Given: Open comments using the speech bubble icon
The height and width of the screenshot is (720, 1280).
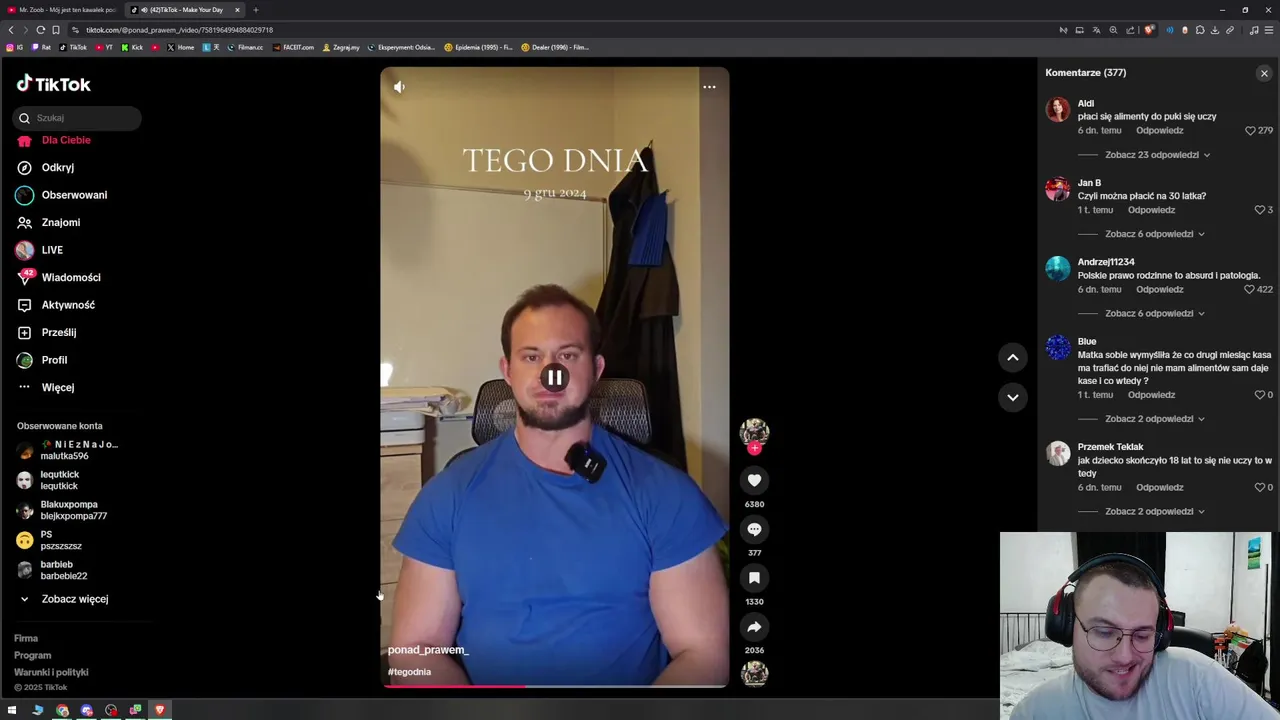Looking at the screenshot, I should (754, 530).
